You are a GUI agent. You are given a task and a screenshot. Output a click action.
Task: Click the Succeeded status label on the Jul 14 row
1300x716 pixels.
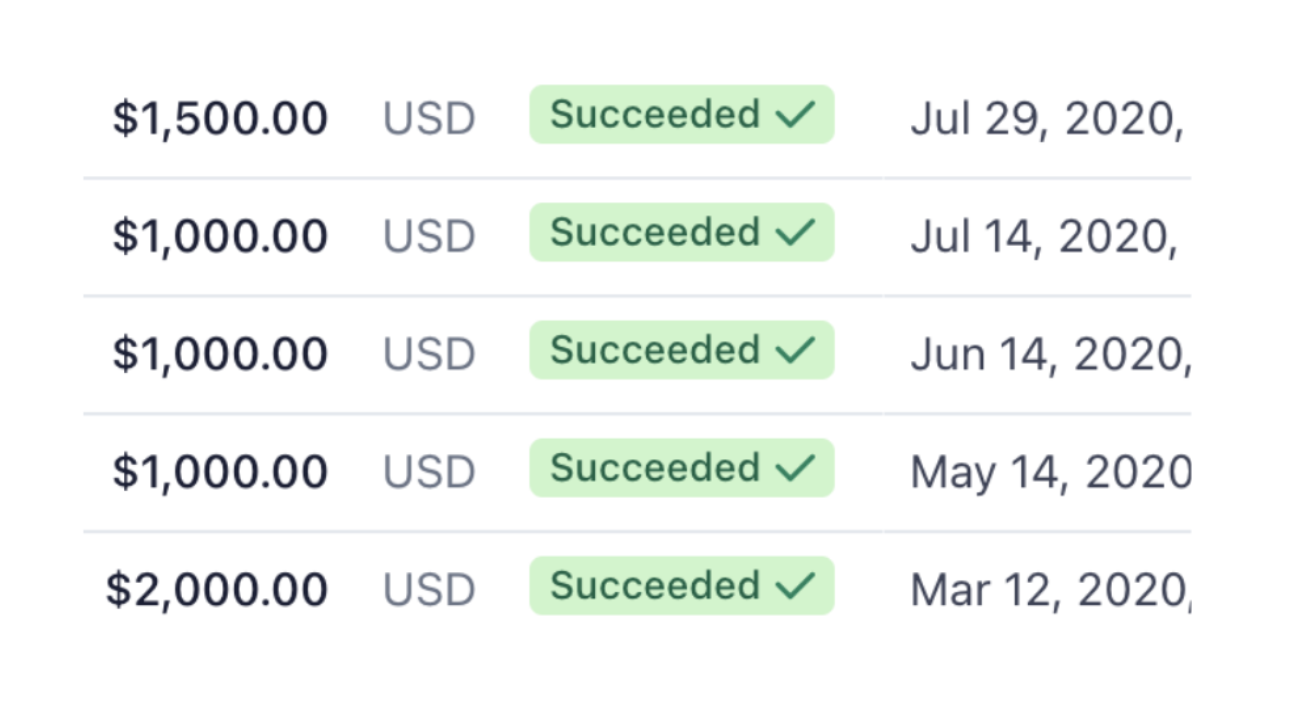(x=655, y=232)
